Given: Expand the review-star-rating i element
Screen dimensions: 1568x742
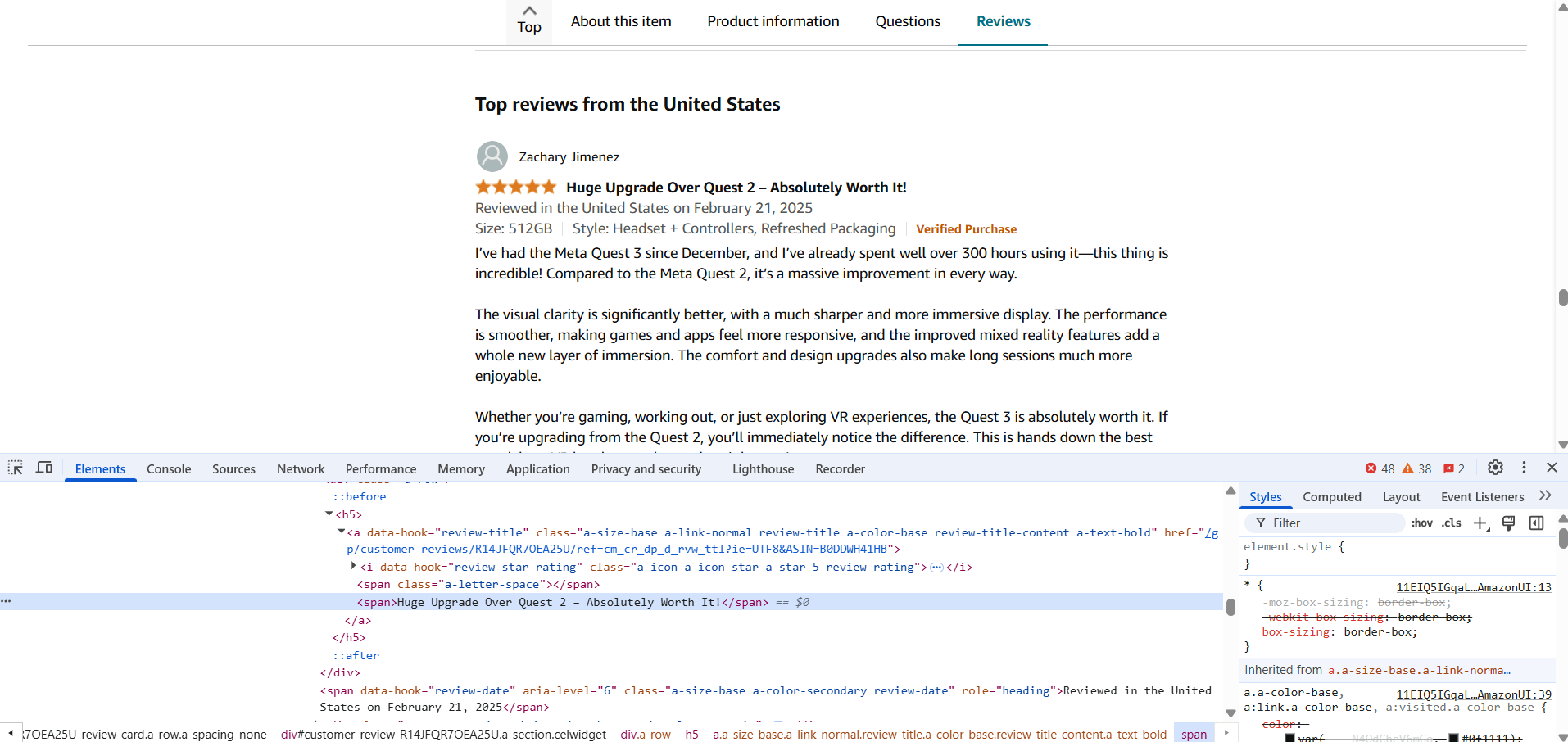Looking at the screenshot, I should coord(354,566).
